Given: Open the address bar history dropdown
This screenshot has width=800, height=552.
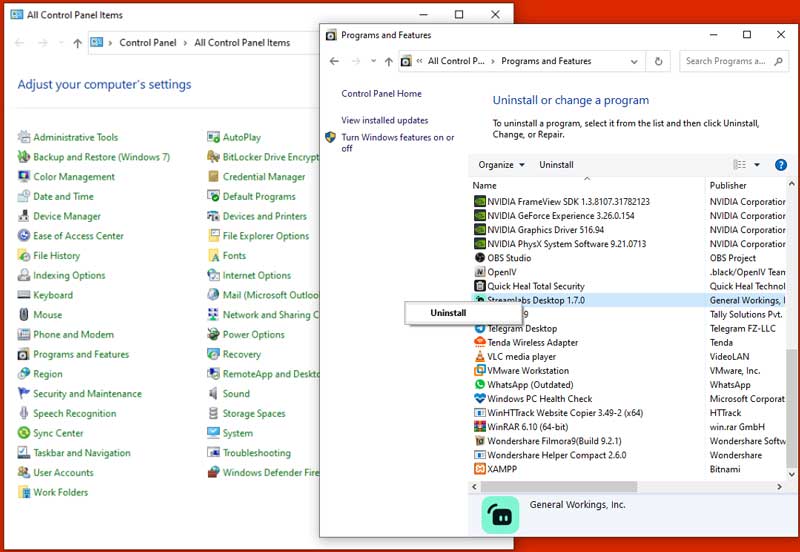Looking at the screenshot, I should pyautogui.click(x=634, y=61).
